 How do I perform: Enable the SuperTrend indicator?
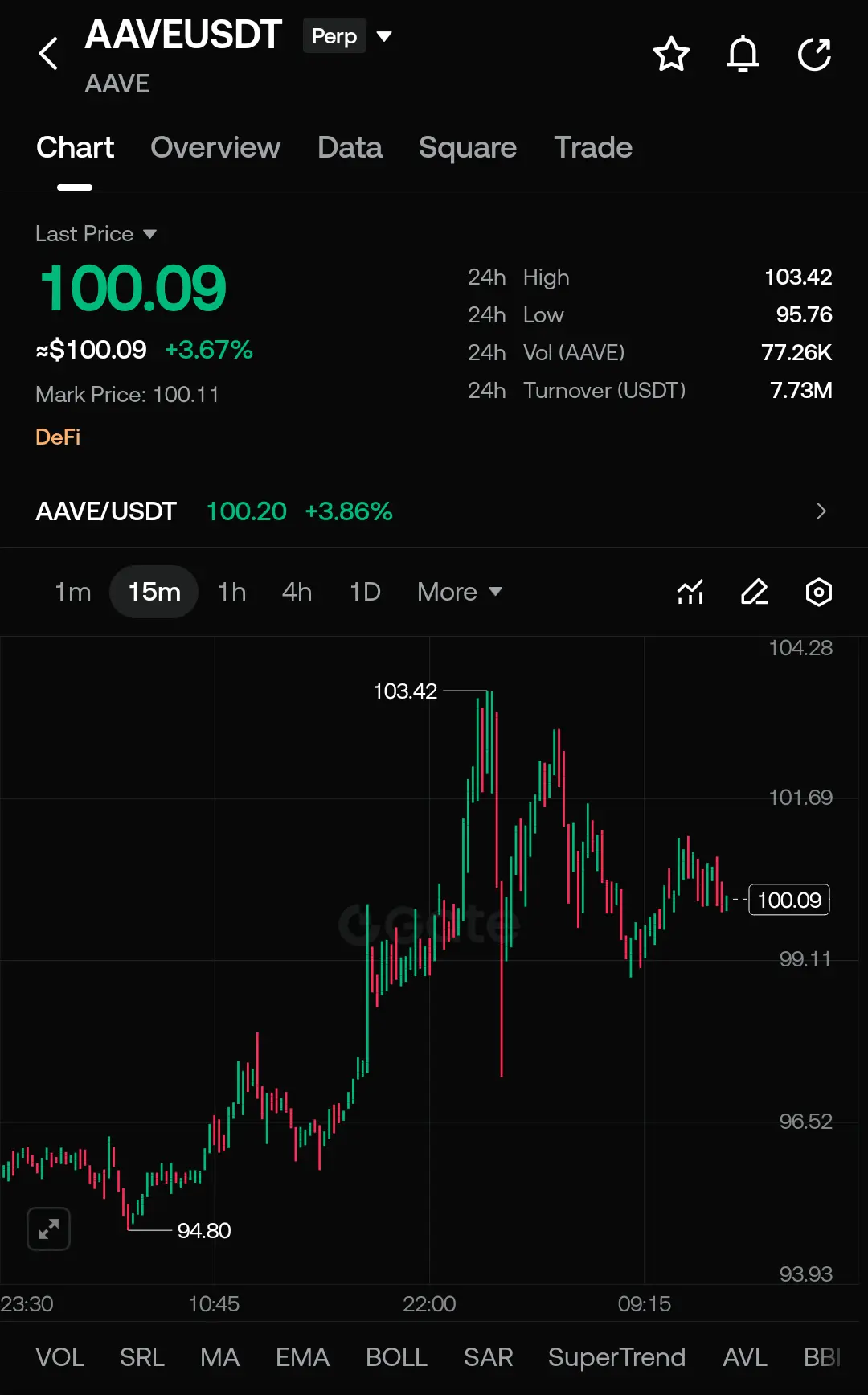pyautogui.click(x=617, y=1357)
